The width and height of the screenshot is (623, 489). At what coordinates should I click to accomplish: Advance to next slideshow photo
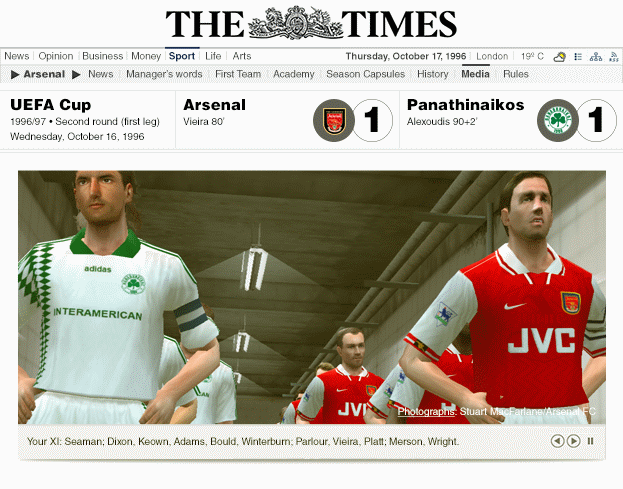coord(573,441)
